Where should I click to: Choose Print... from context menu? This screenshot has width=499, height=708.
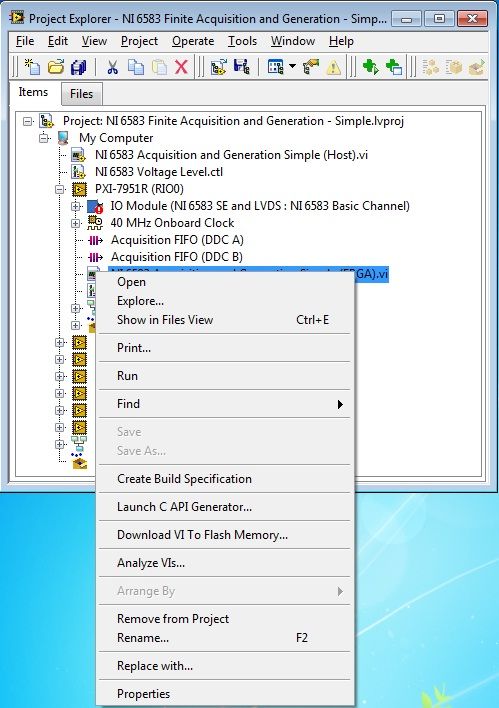click(224, 348)
